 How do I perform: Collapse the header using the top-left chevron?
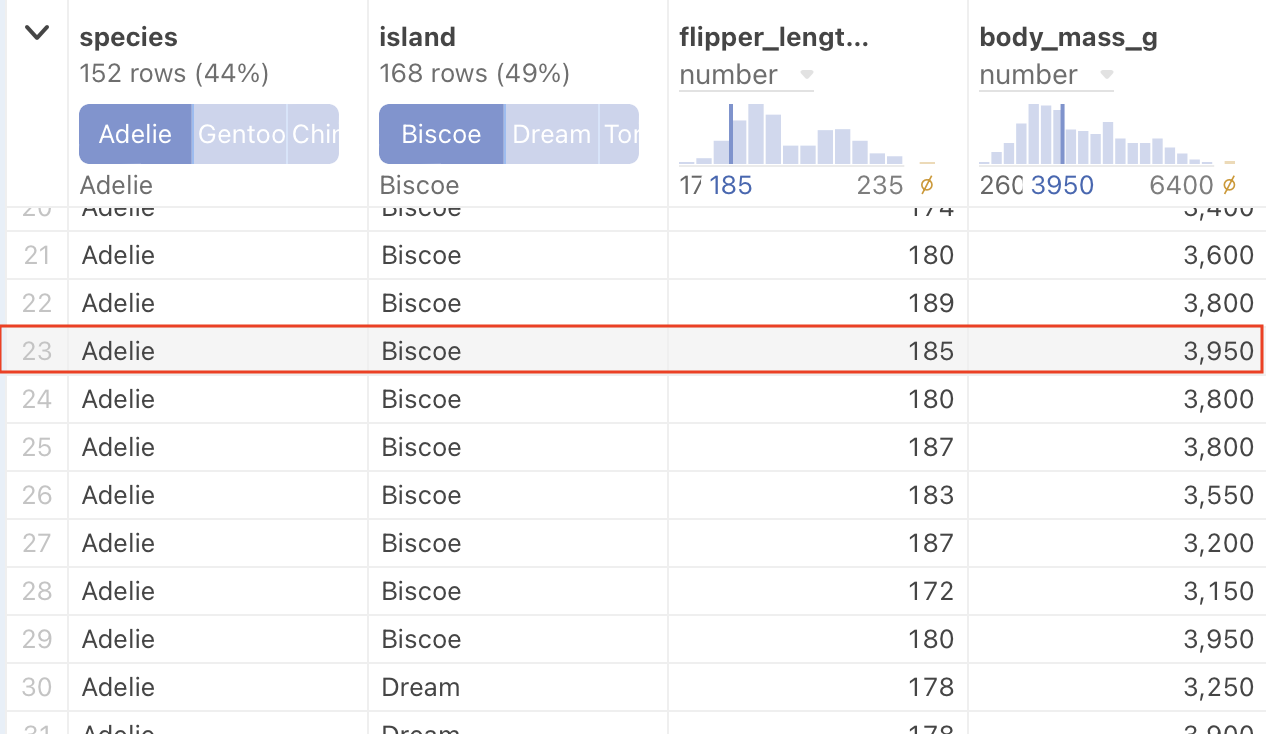(x=36, y=32)
